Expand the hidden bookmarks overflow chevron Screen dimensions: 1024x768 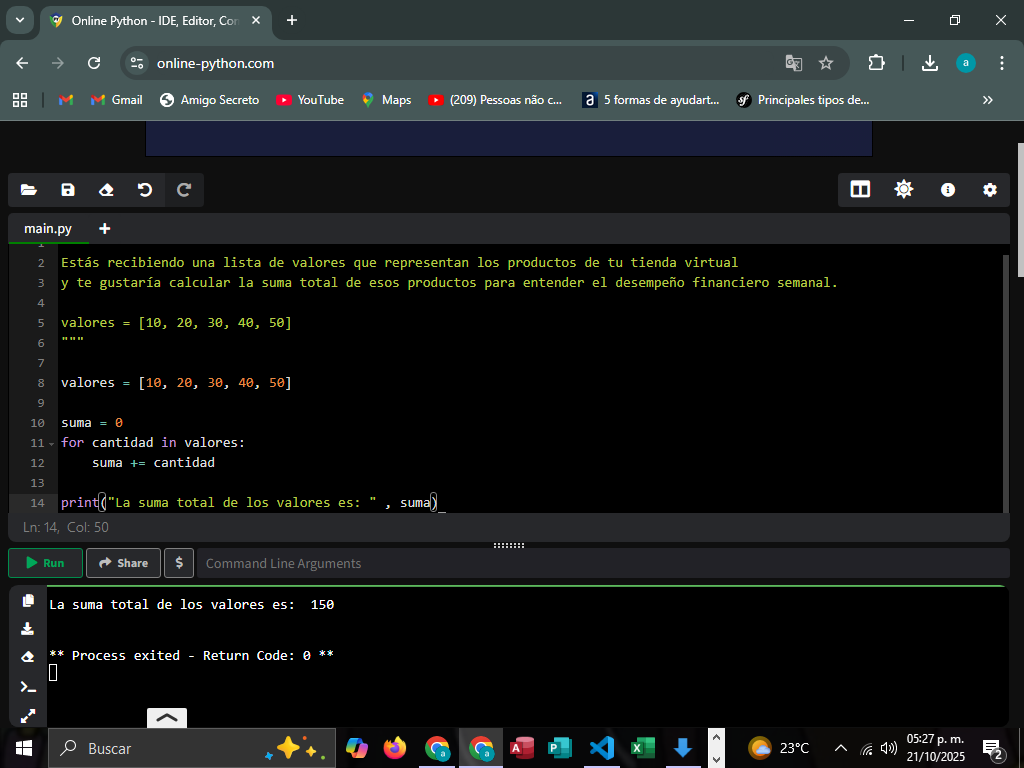pos(988,100)
